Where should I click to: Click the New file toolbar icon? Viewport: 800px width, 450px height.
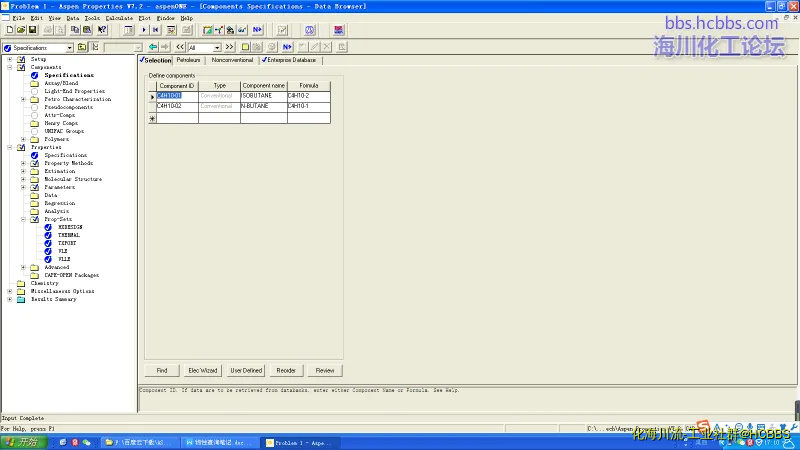tap(10, 30)
